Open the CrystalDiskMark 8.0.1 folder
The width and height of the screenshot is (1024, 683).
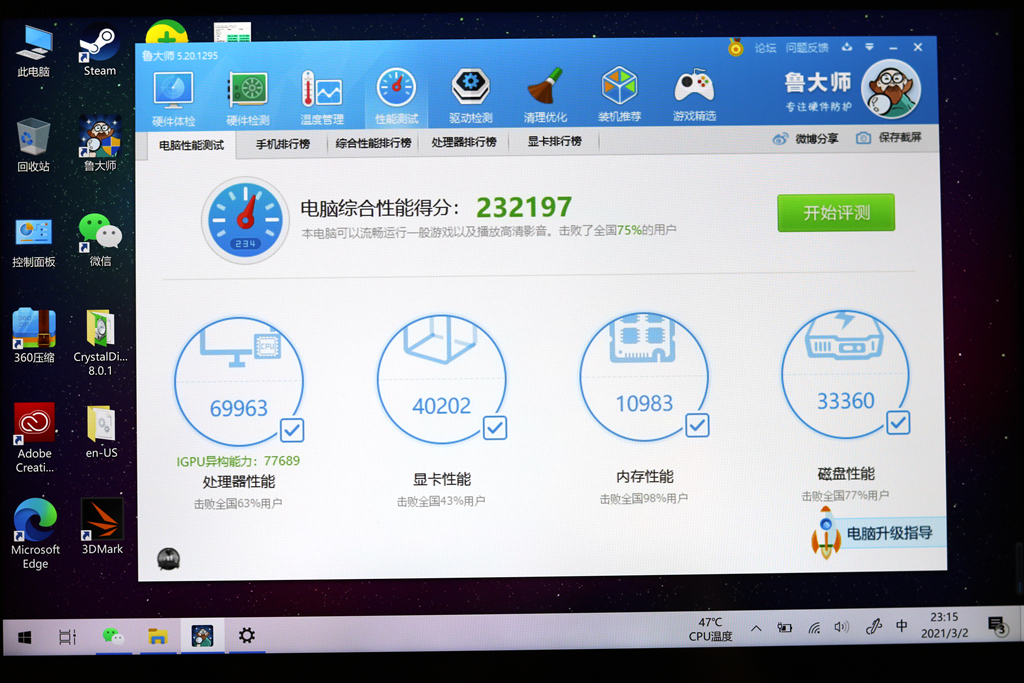click(x=100, y=342)
